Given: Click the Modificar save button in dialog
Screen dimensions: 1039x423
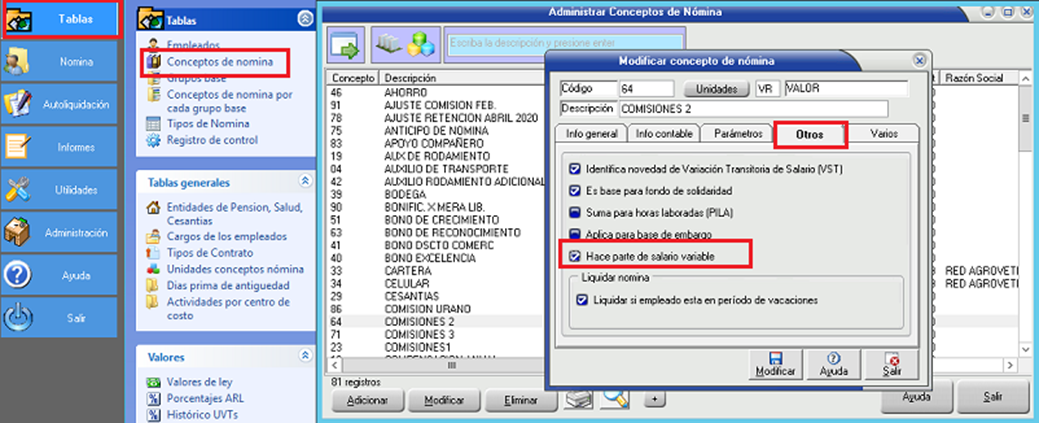Looking at the screenshot, I should click(x=776, y=364).
